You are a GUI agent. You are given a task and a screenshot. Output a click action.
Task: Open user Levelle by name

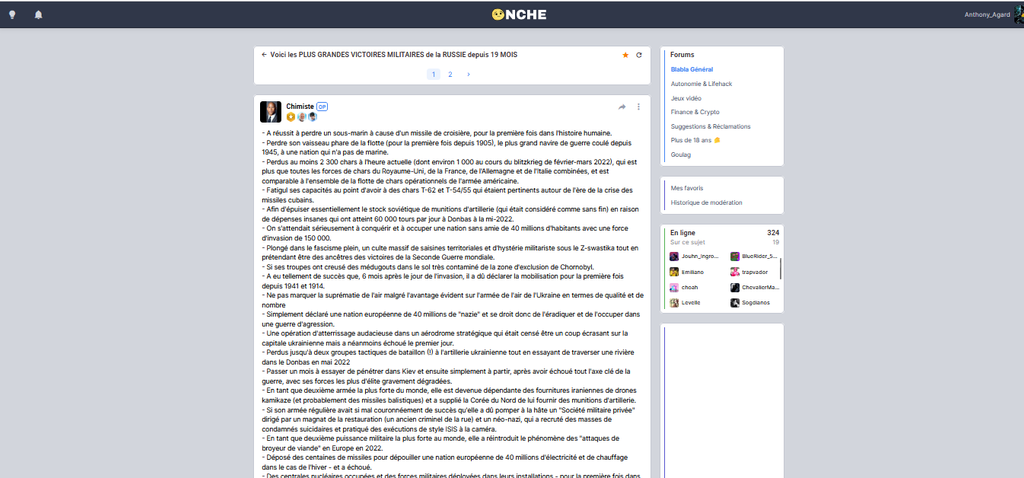[691, 303]
